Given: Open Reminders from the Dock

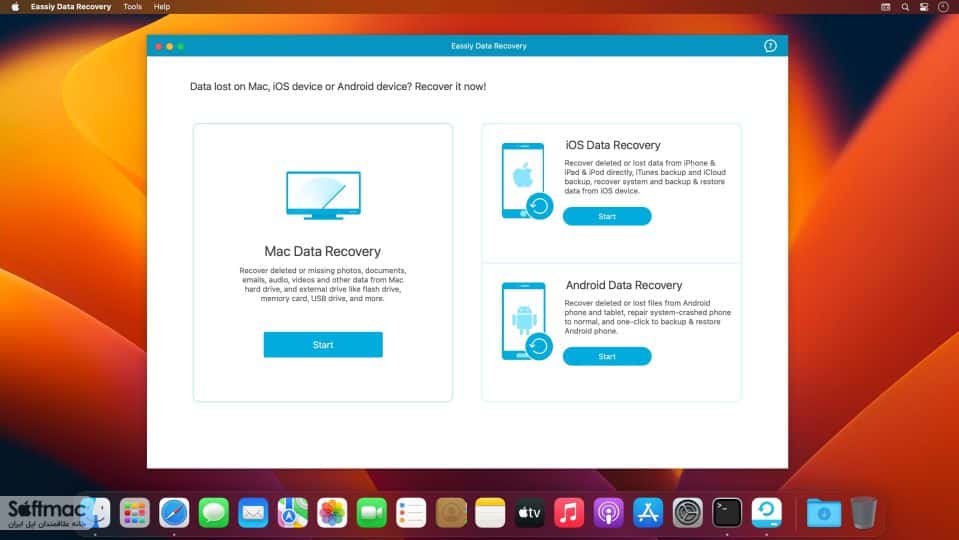Looking at the screenshot, I should [411, 512].
